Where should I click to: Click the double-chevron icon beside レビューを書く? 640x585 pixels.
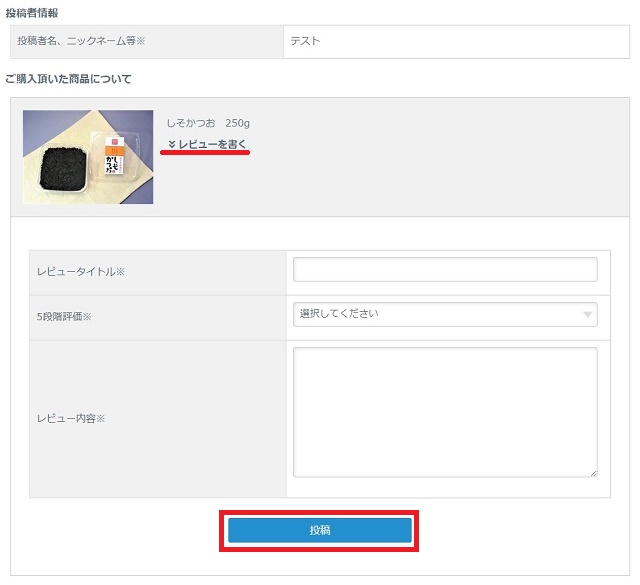[x=172, y=145]
